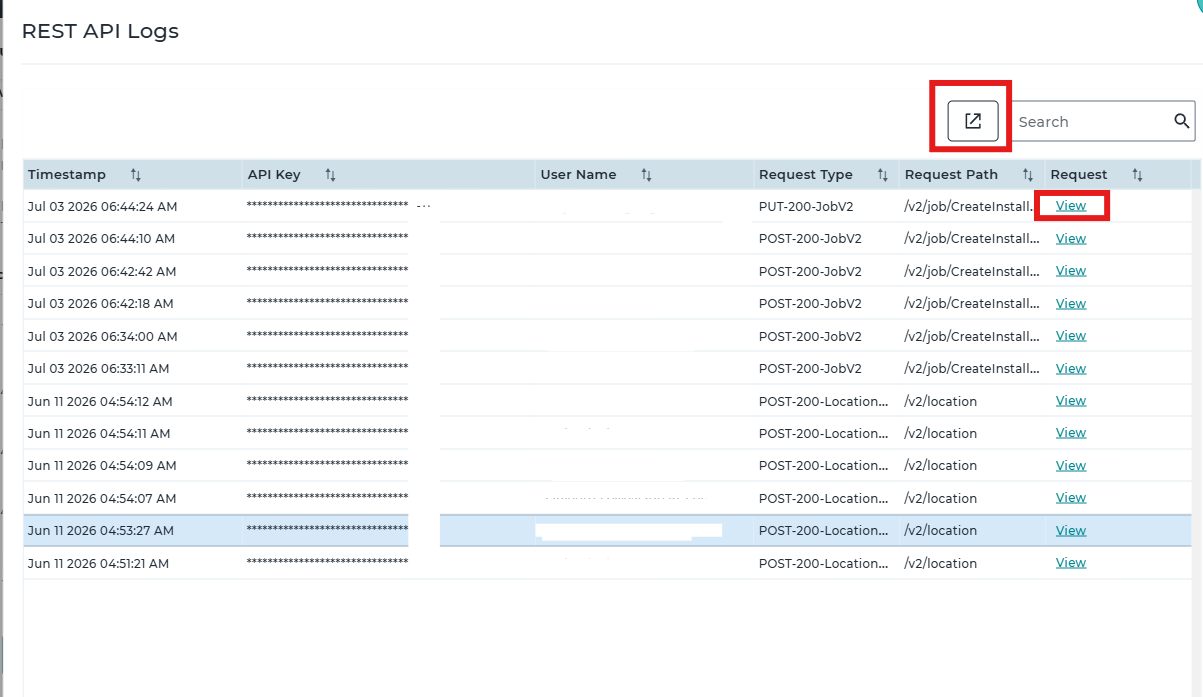
Task: Click /v2/location path in 04:53:27 row
Action: pyautogui.click(x=941, y=530)
